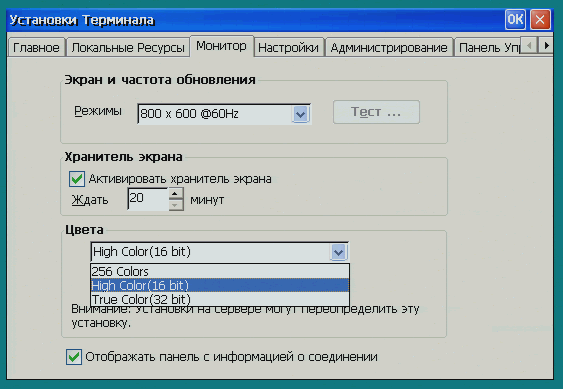The image size is (563, 389).
Task: Click the Тест ... button
Action: [376, 112]
